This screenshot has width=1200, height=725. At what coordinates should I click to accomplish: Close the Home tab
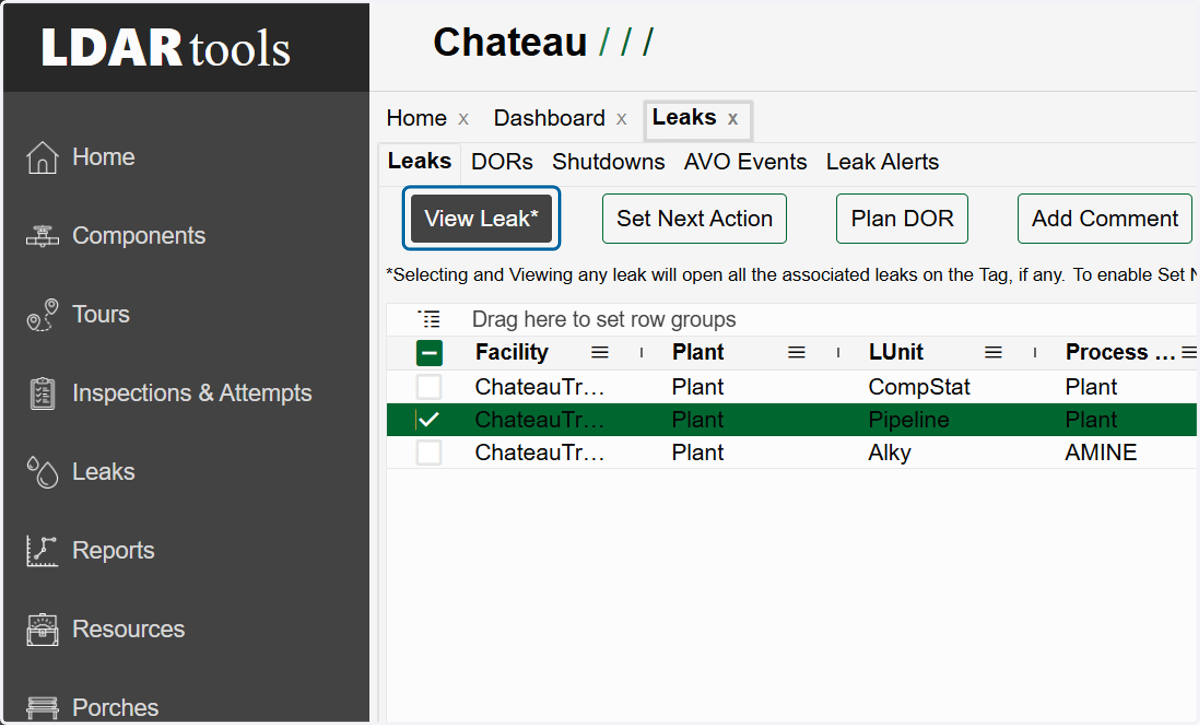(463, 119)
